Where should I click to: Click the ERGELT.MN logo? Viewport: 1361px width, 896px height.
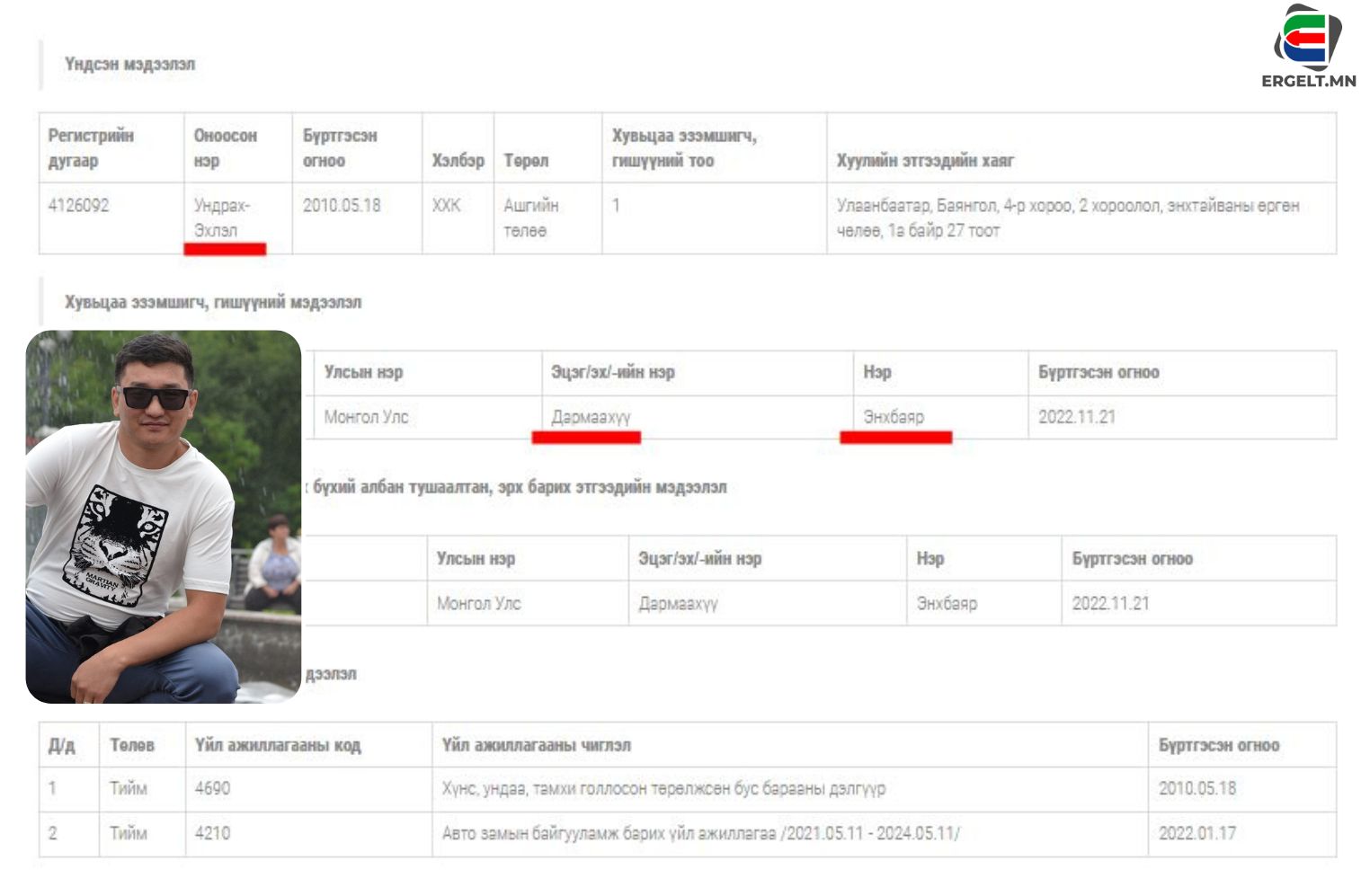[x=1308, y=47]
